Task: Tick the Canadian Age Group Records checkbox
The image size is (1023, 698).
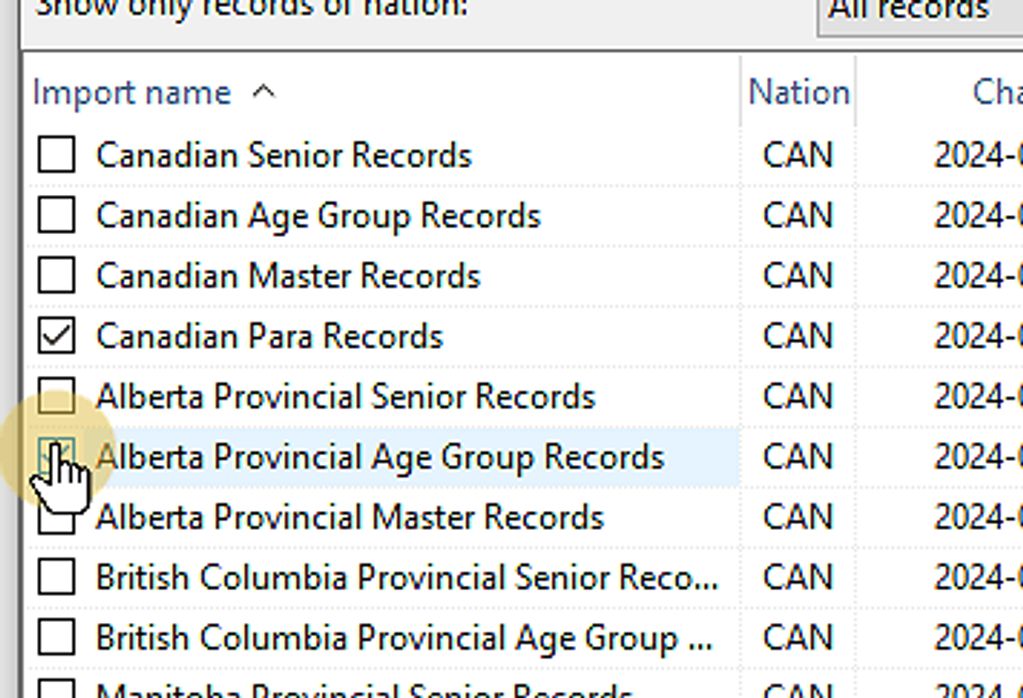Action: coord(56,215)
